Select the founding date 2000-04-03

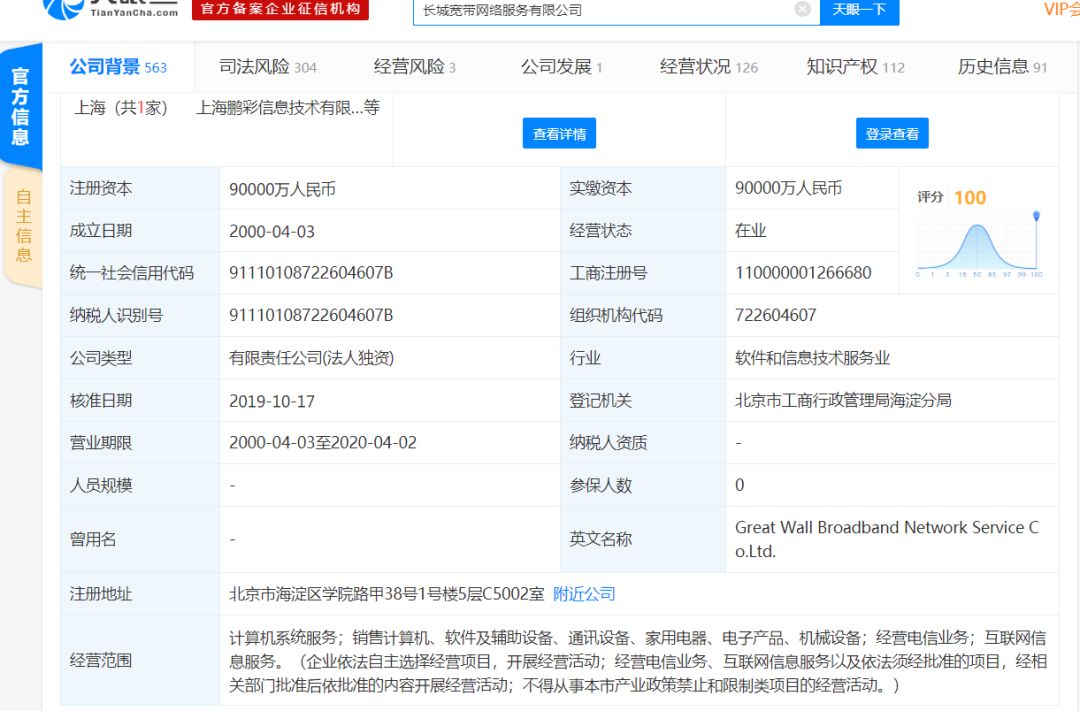click(272, 231)
